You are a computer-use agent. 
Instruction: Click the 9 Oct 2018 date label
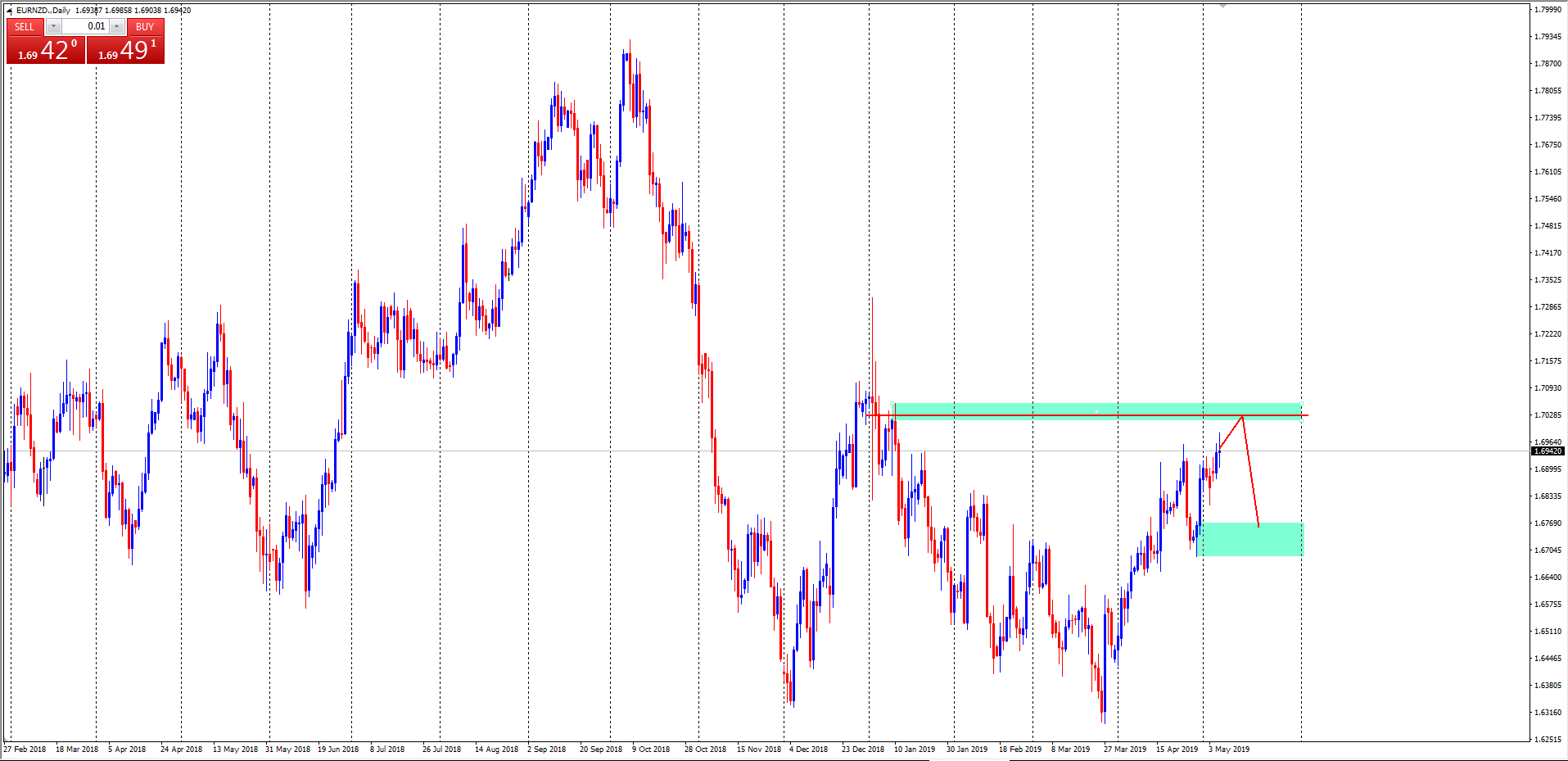coord(650,749)
